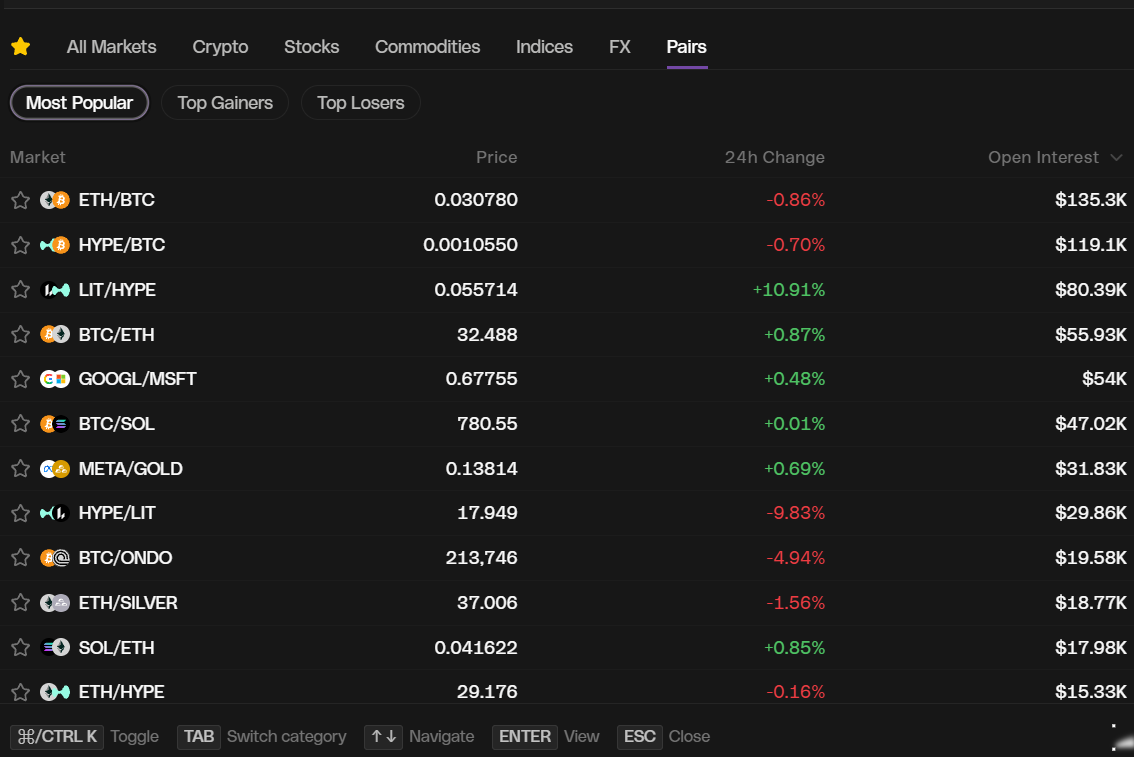Click the +10.91% change value
The height and width of the screenshot is (757, 1134).
pyautogui.click(x=789, y=290)
